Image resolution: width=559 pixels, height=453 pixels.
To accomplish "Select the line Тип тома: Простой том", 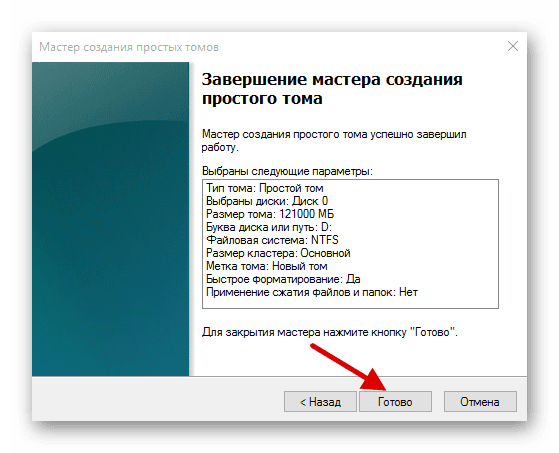I will pos(265,188).
